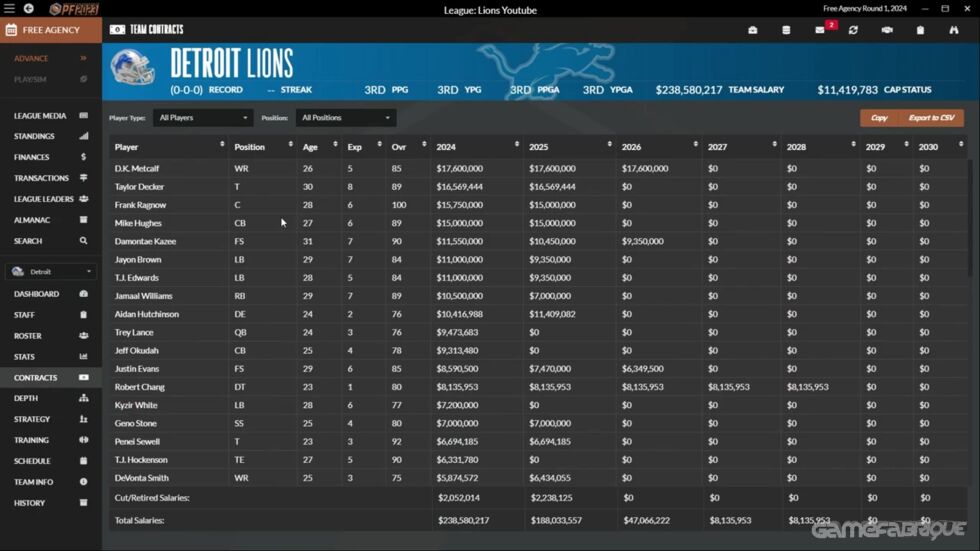Select Contracts in the sidebar
Image resolution: width=980 pixels, height=551 pixels.
pos(51,377)
